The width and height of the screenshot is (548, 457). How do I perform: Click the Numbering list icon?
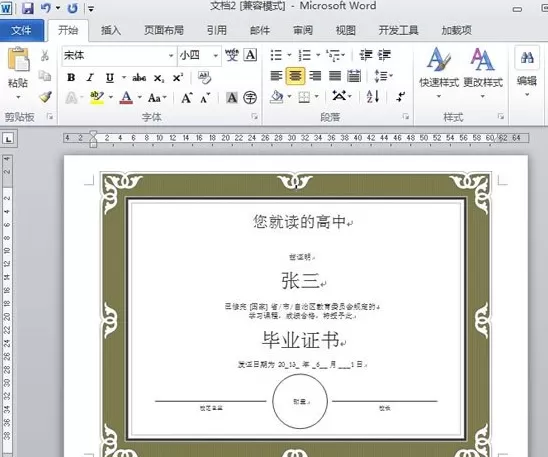305,55
